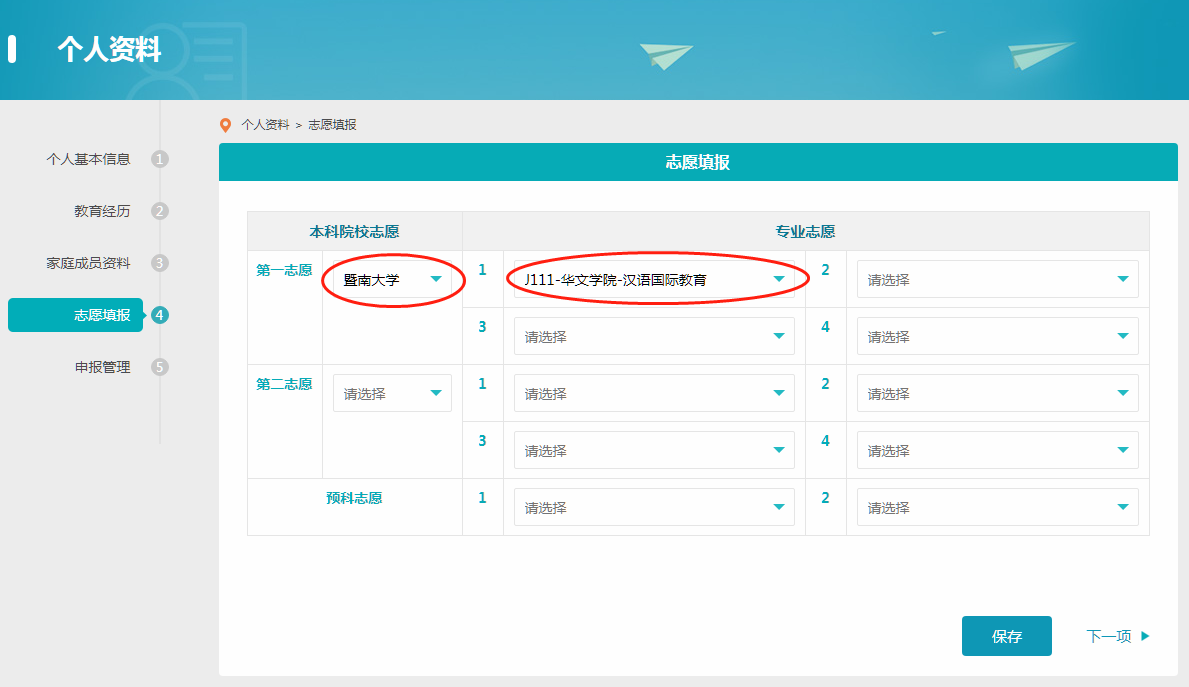
Task: Go to 下一项 next step link
Action: point(1118,636)
